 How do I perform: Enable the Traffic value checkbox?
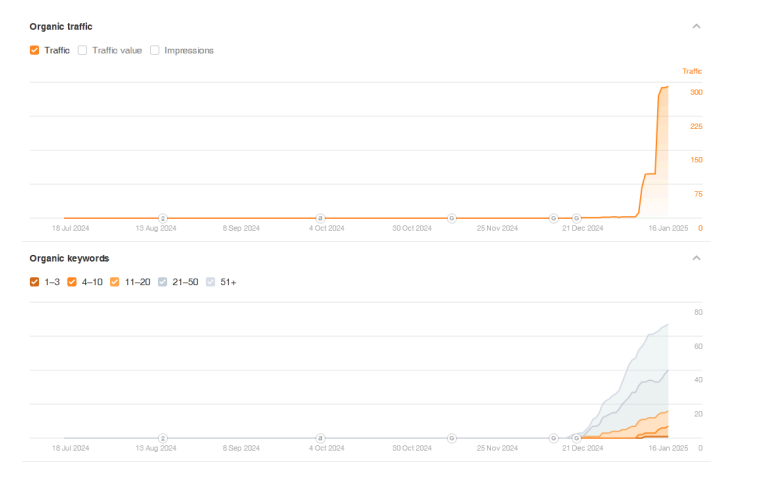(x=82, y=50)
